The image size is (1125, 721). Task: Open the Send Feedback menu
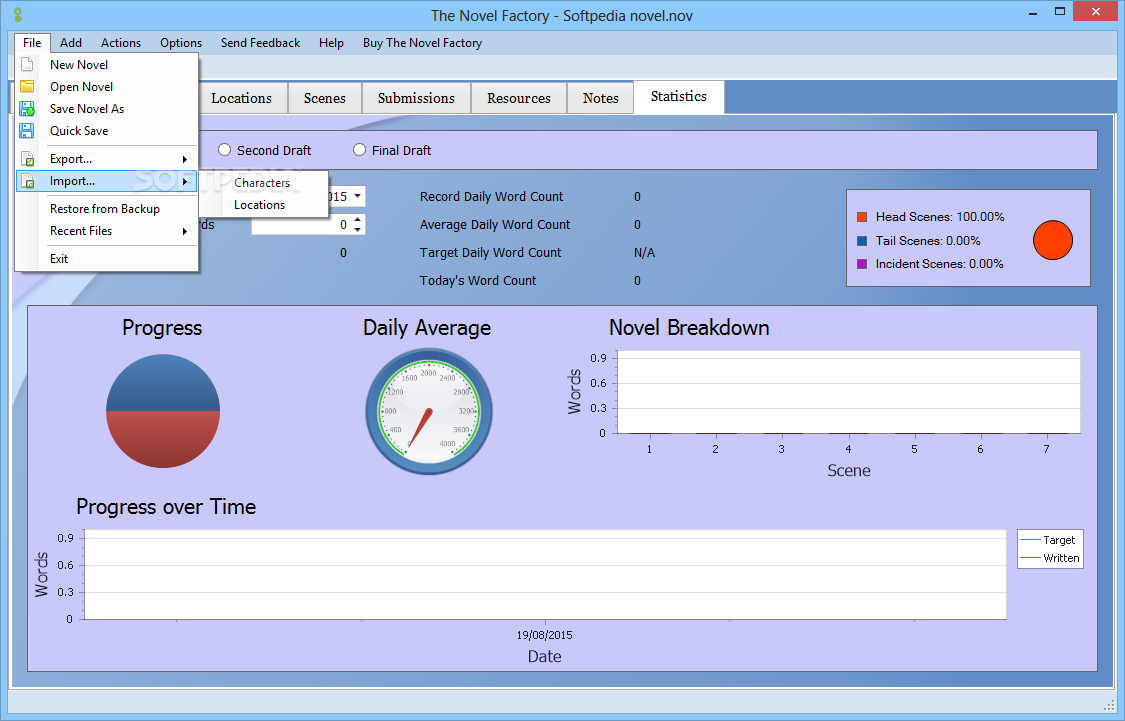click(x=260, y=43)
